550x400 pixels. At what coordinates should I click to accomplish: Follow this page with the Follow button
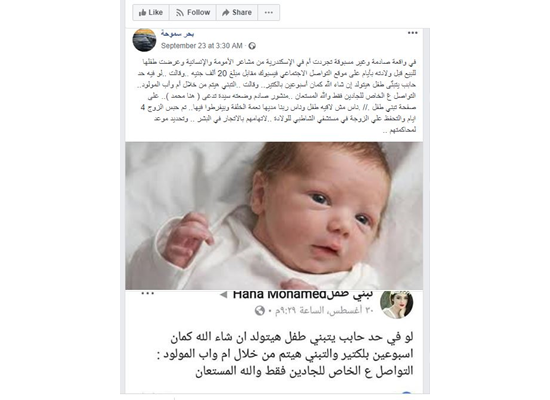[193, 13]
